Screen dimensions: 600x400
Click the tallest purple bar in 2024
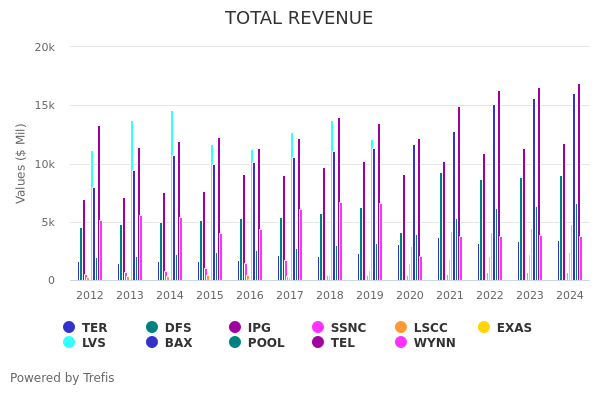578,182
